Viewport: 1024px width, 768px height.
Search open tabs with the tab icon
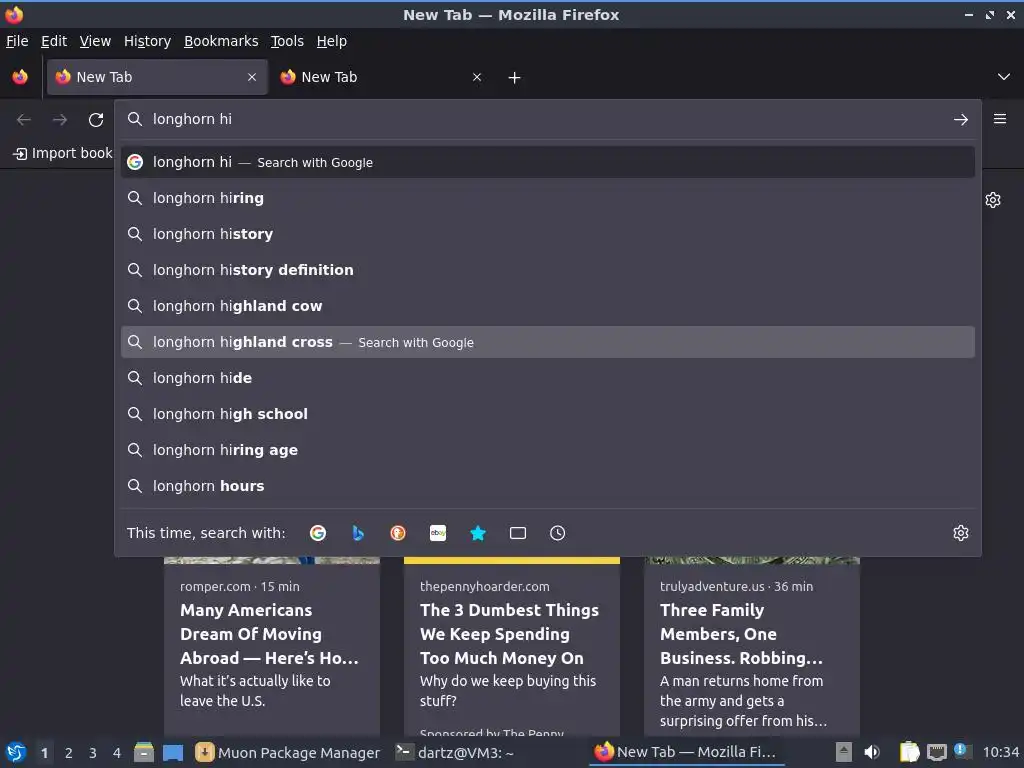click(518, 533)
